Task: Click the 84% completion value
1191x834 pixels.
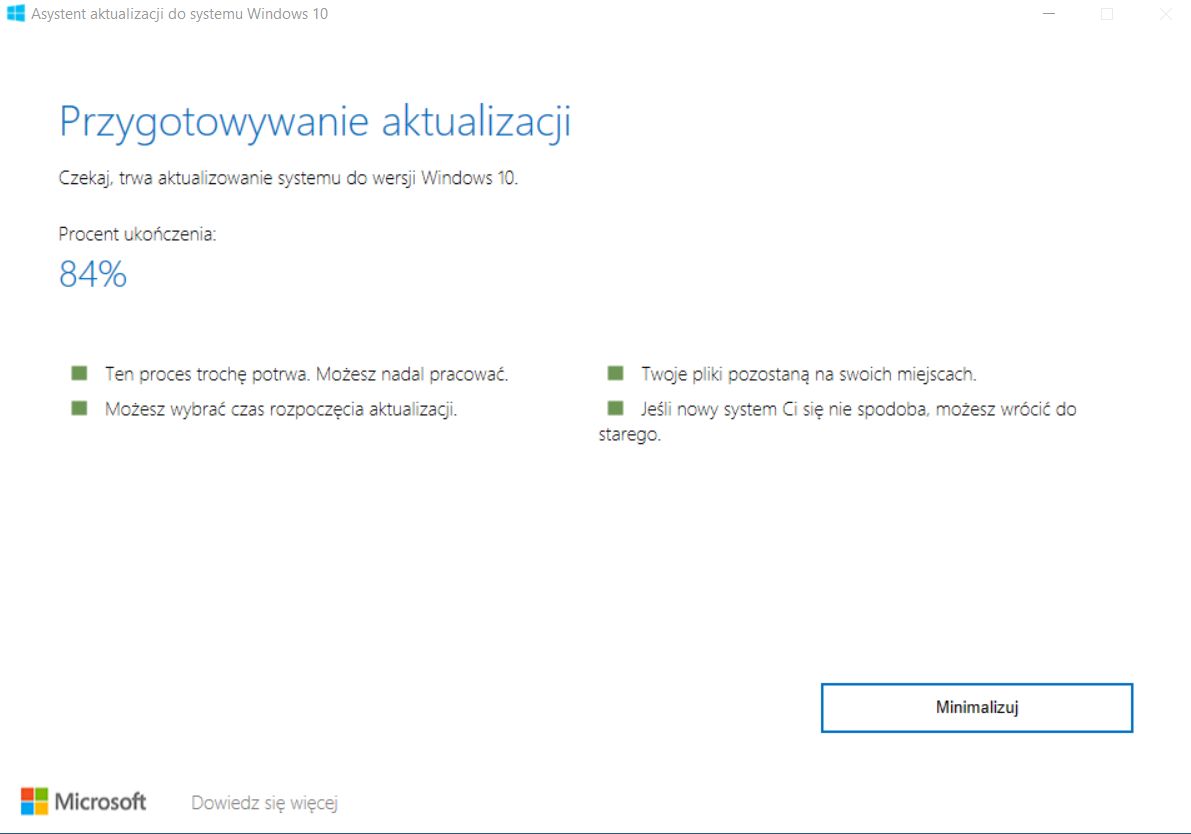Action: click(x=93, y=274)
